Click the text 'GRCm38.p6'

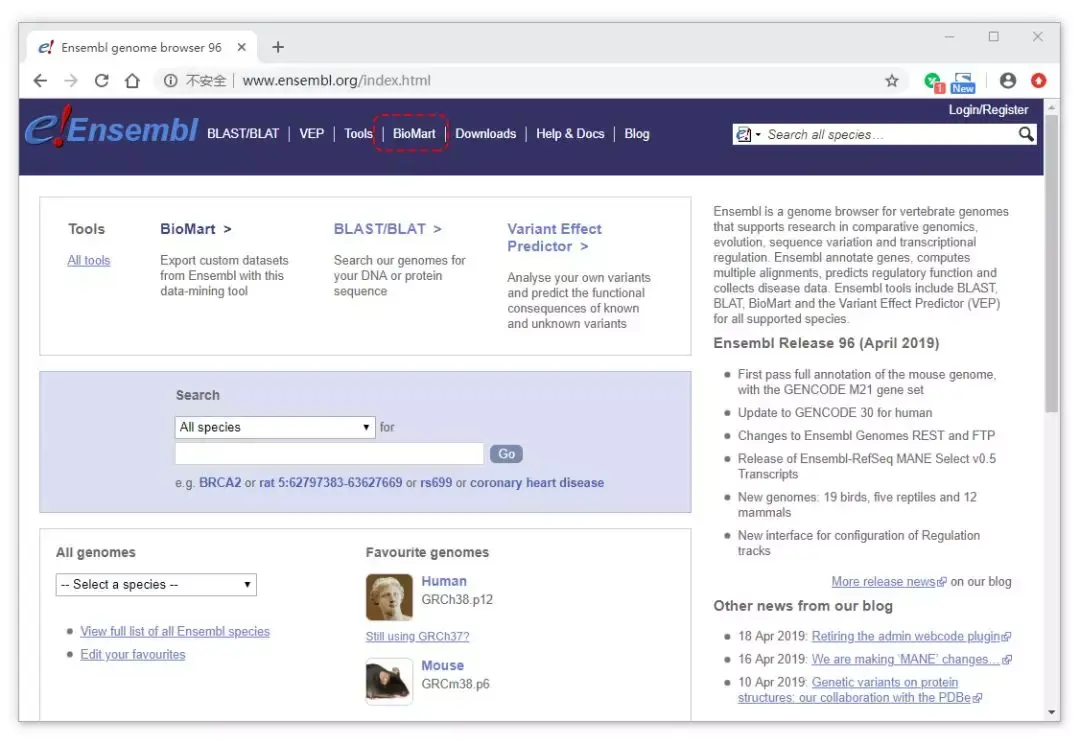(x=455, y=684)
